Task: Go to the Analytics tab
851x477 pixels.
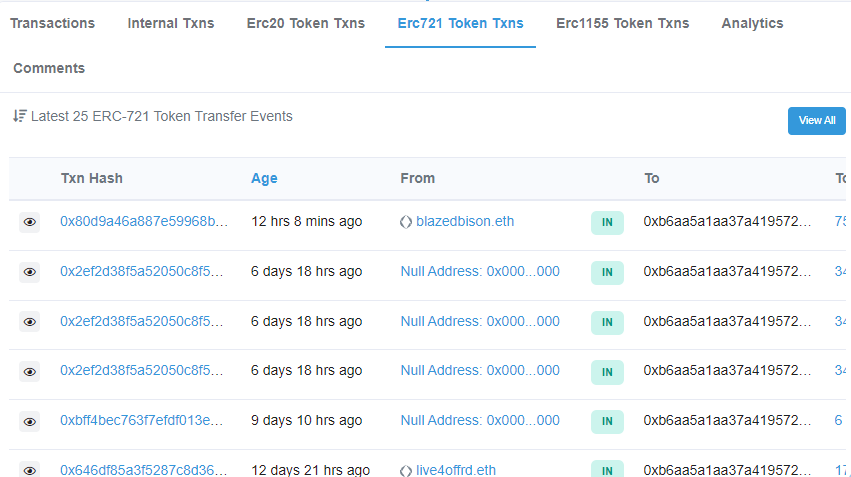Action: point(752,23)
